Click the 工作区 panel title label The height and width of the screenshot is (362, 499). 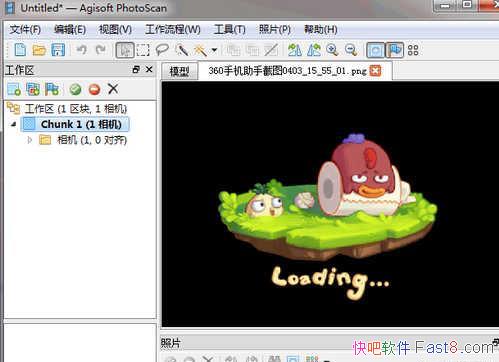click(x=20, y=70)
